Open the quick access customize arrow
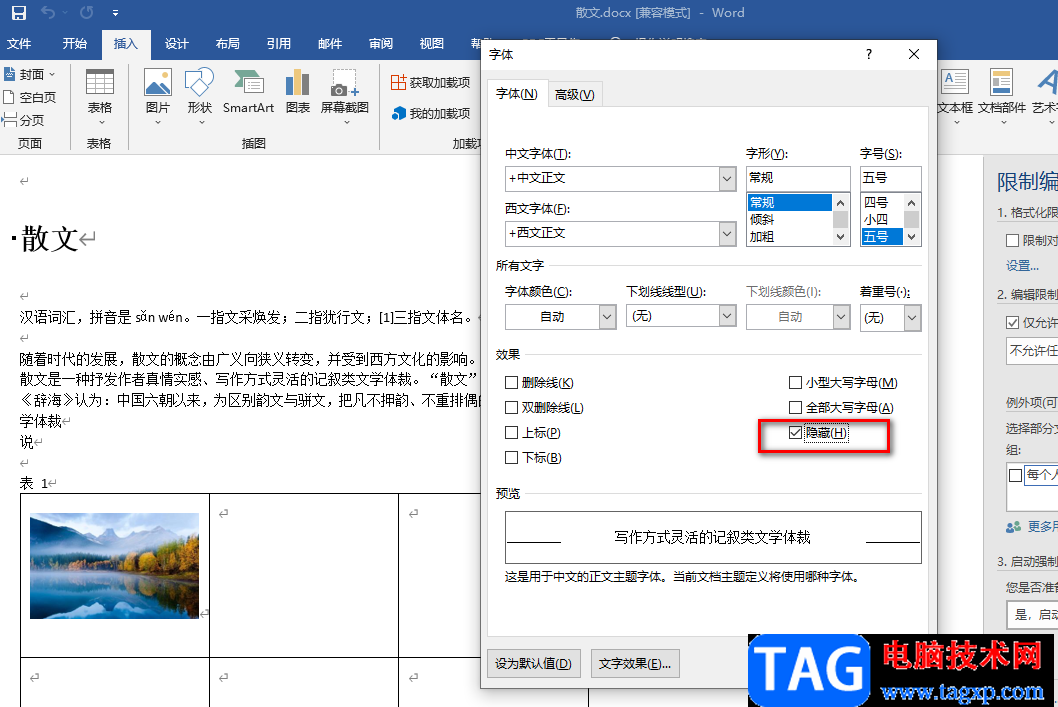This screenshot has width=1058, height=707. click(115, 13)
